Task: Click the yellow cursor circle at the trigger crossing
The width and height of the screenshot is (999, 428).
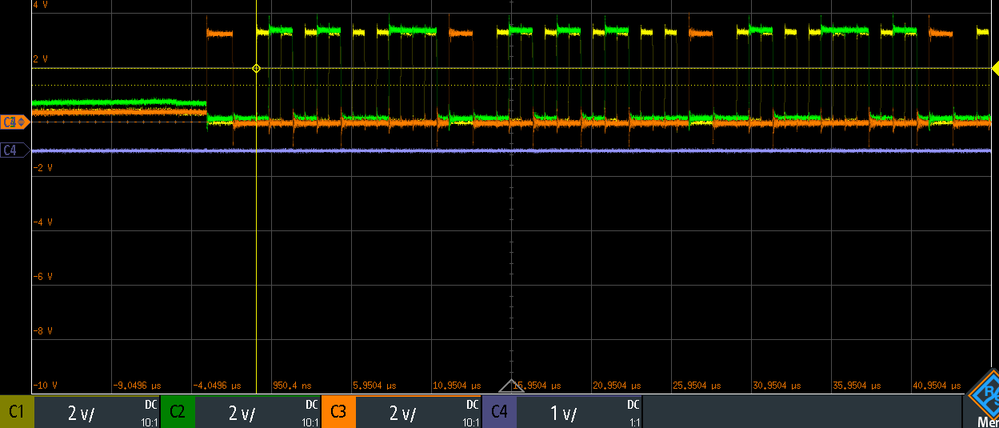Action: [x=256, y=68]
